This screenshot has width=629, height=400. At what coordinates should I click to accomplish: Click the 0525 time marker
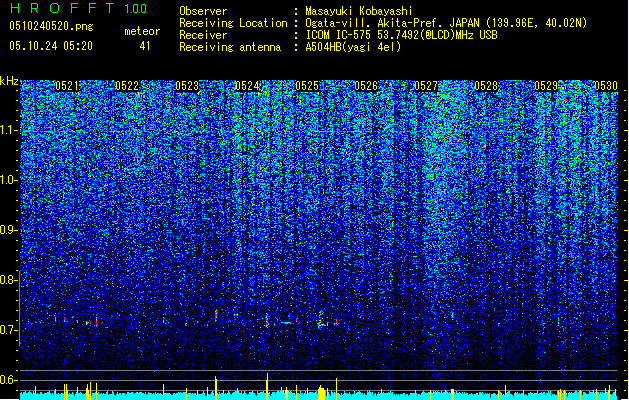307,86
